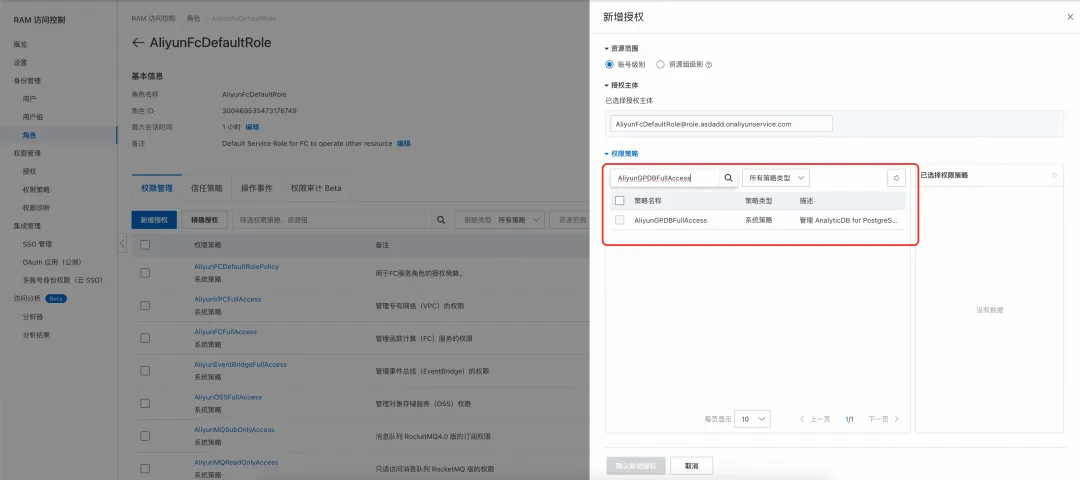
Task: Select the 账号级别 radio button
Action: [x=609, y=64]
